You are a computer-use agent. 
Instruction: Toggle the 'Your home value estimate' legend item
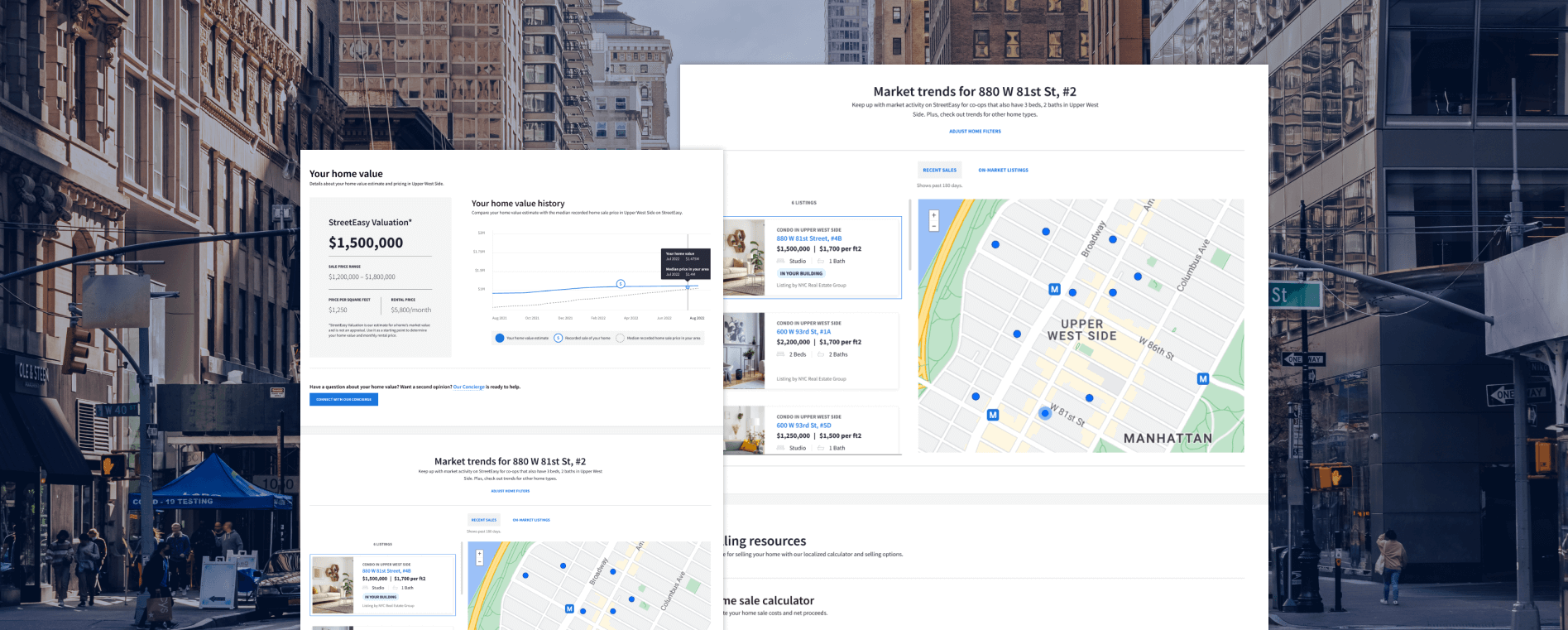coord(500,338)
